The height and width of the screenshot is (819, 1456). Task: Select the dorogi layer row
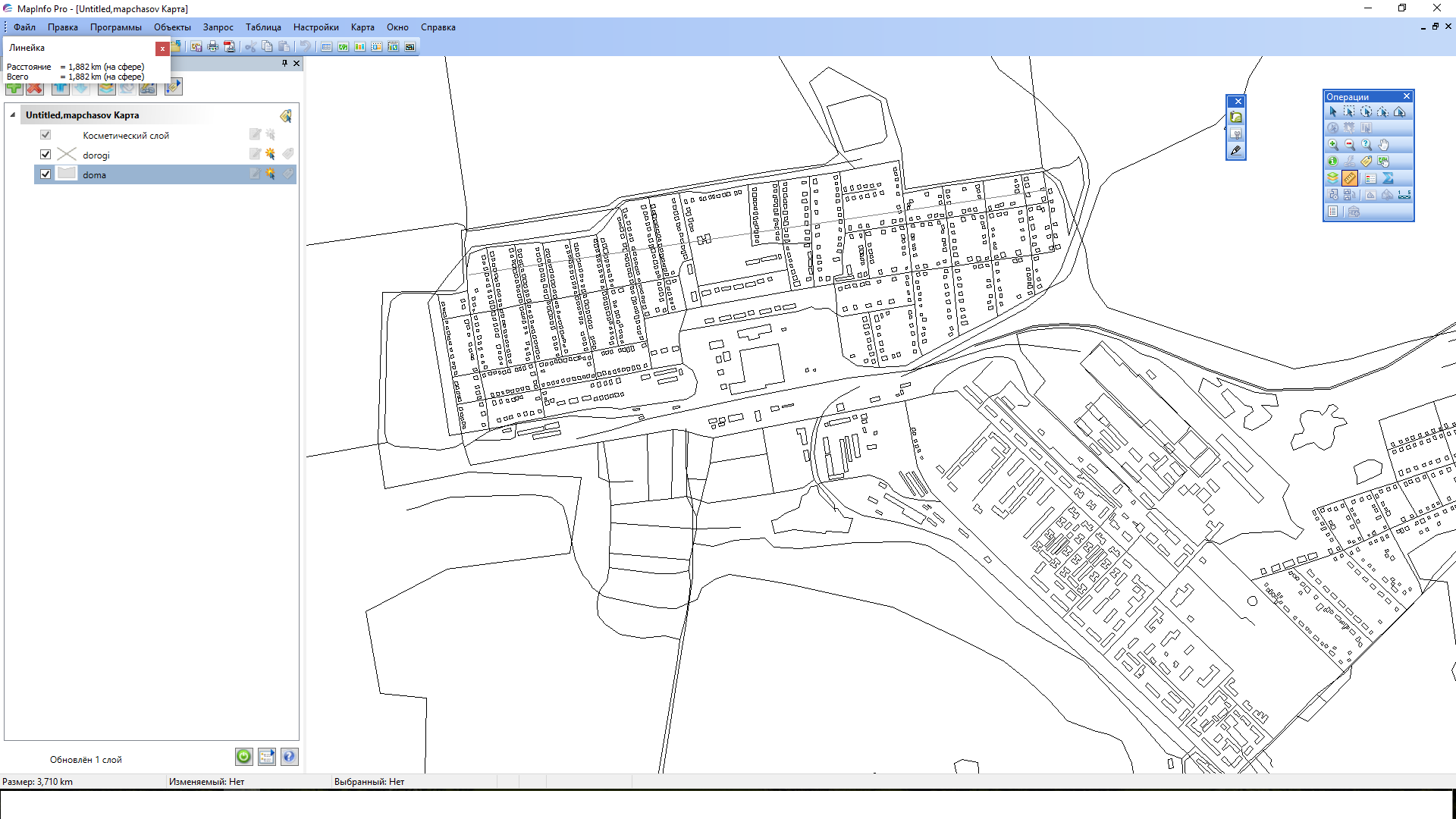pyautogui.click(x=96, y=155)
